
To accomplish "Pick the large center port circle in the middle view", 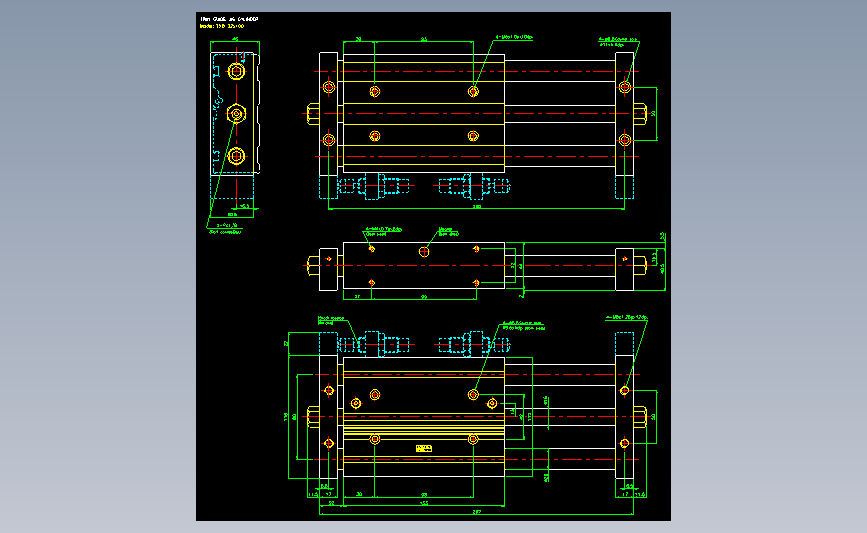I will pos(424,252).
